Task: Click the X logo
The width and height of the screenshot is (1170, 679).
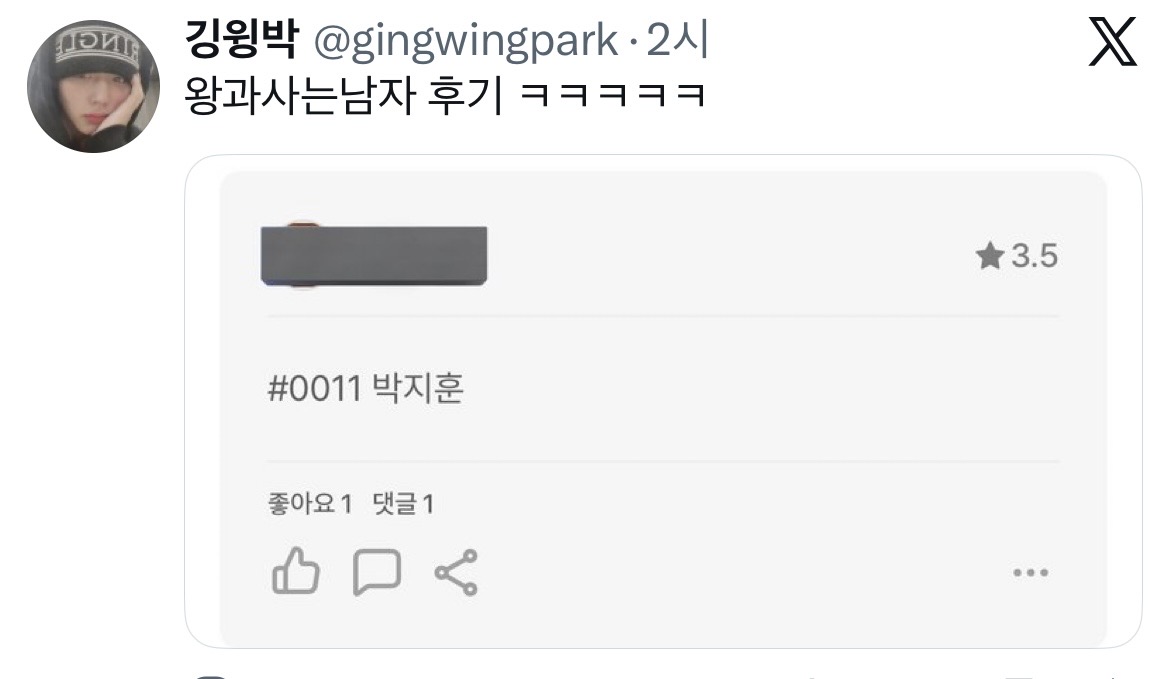Action: click(1113, 43)
